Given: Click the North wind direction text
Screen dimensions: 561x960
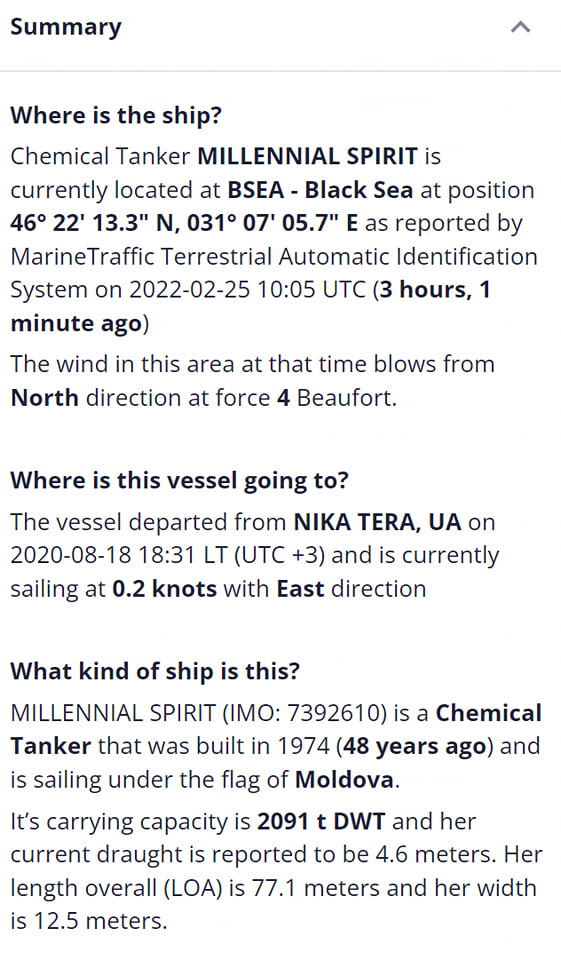Looking at the screenshot, I should (45, 398).
